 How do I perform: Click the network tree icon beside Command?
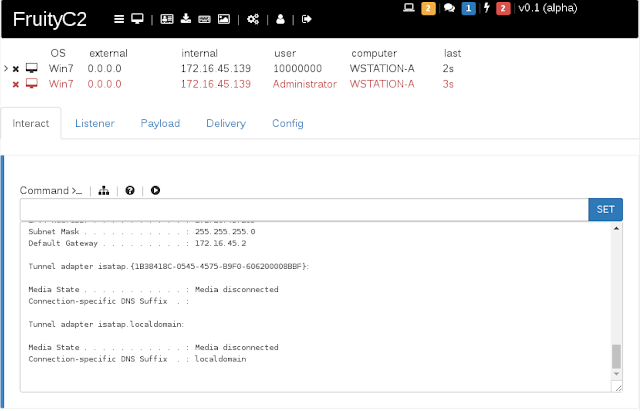click(104, 191)
